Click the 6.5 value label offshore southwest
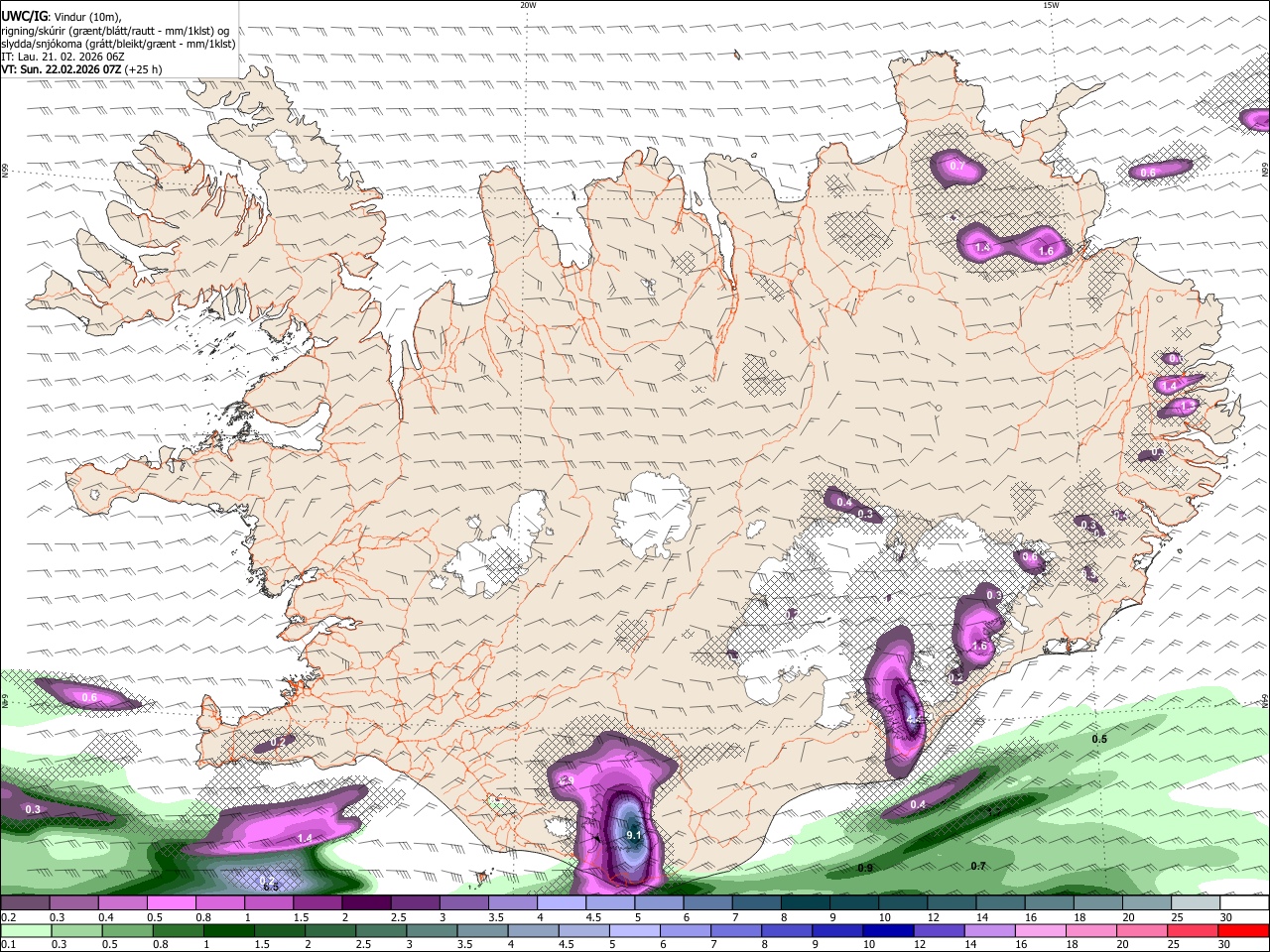Image resolution: width=1270 pixels, height=952 pixels. point(270,886)
